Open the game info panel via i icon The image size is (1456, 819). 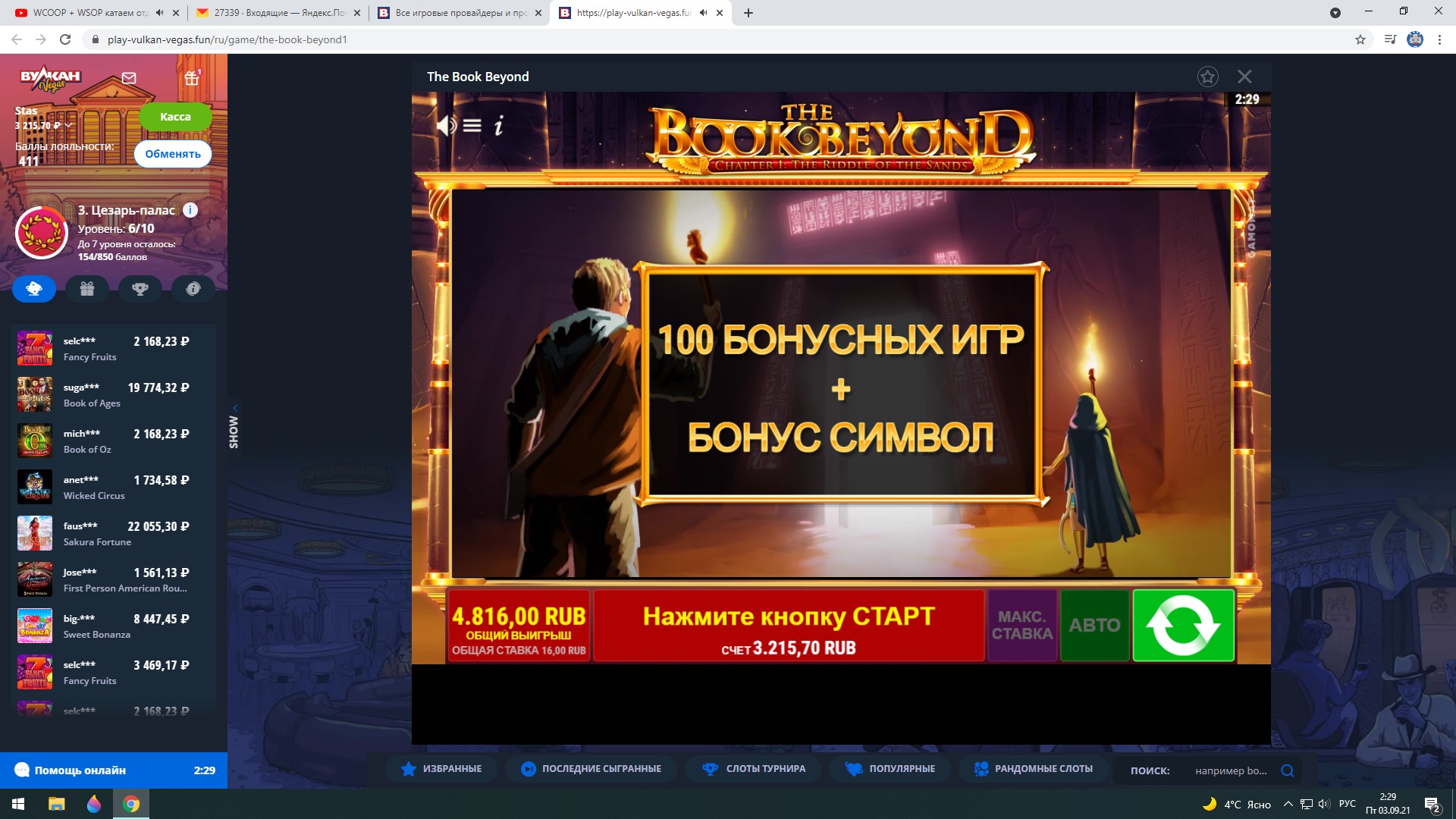point(498,126)
